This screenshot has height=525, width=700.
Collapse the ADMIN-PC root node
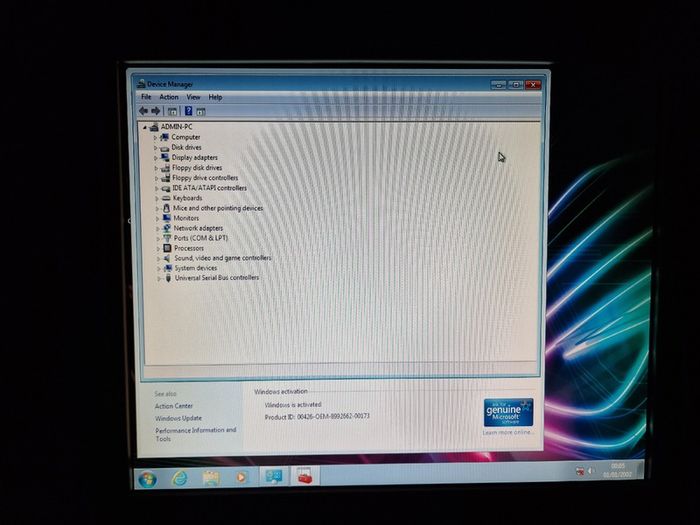[x=145, y=128]
